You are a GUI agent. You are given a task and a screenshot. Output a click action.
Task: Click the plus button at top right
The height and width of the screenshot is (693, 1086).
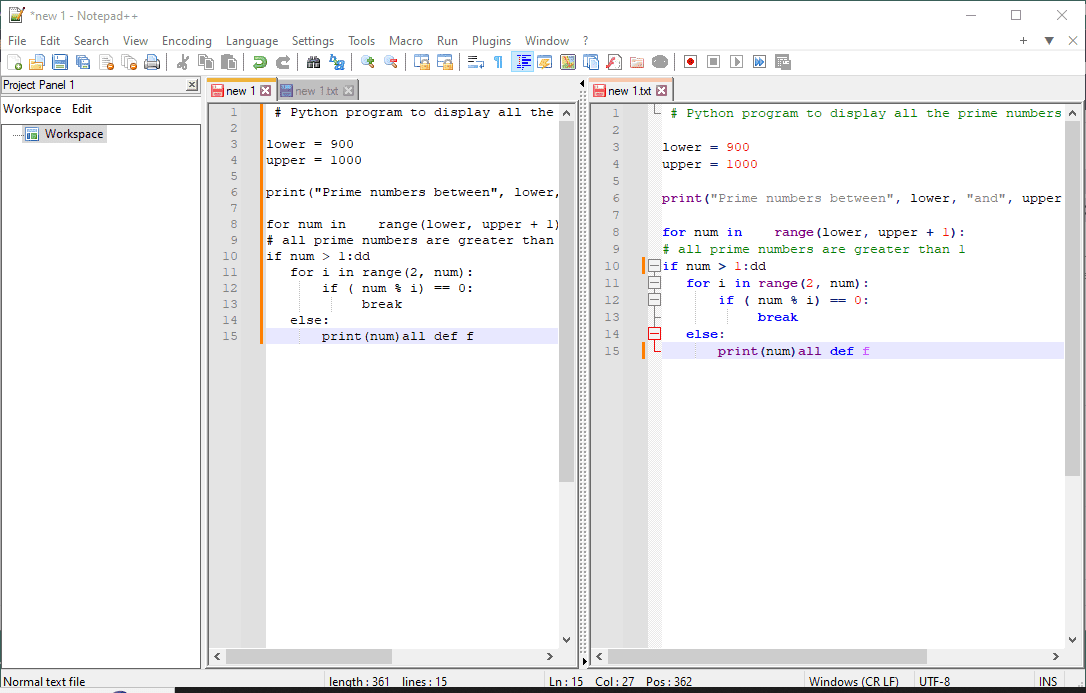click(1023, 41)
